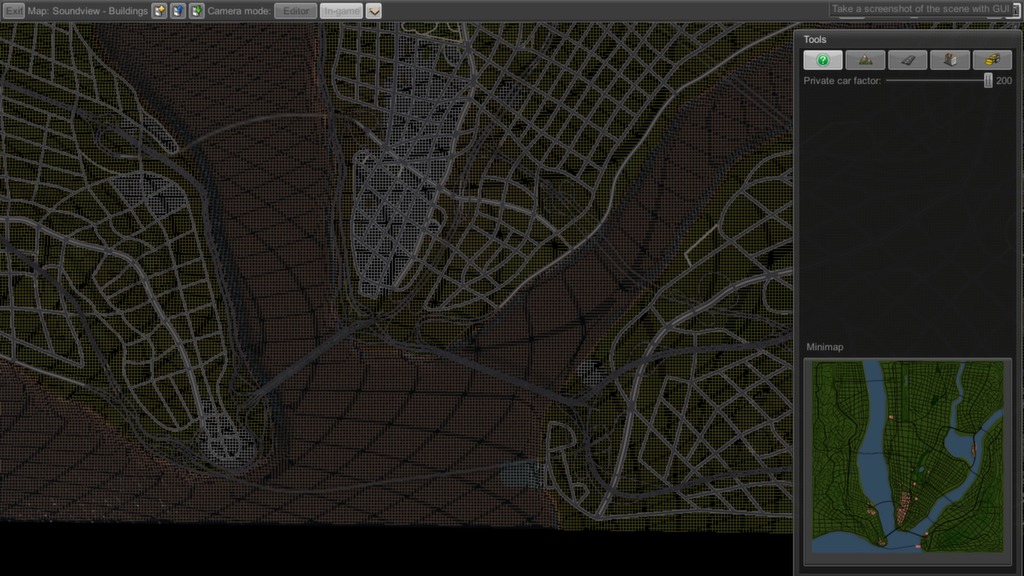Click the load map icon with blue arrow
Image resolution: width=1024 pixels, height=576 pixels.
click(x=178, y=11)
